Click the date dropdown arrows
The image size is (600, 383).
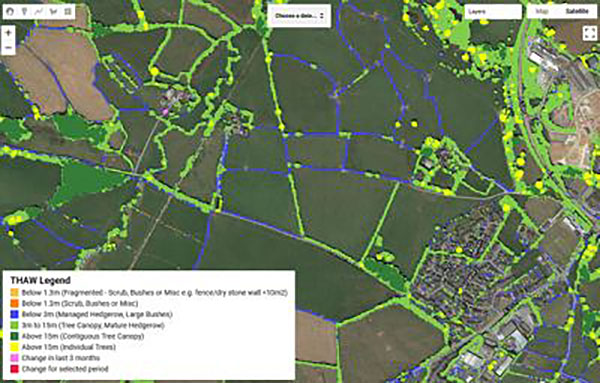click(x=322, y=16)
